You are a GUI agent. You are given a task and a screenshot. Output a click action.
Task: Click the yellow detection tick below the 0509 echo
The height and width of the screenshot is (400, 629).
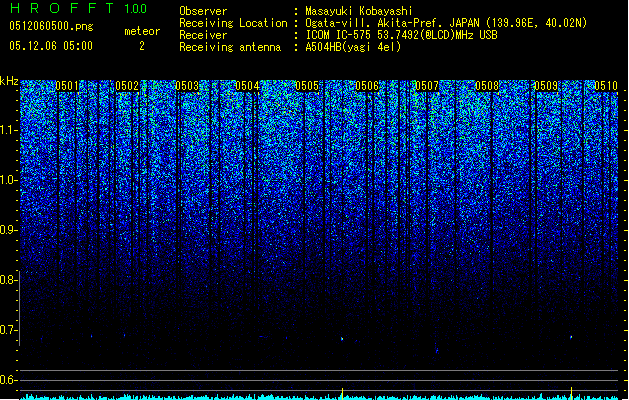click(571, 393)
